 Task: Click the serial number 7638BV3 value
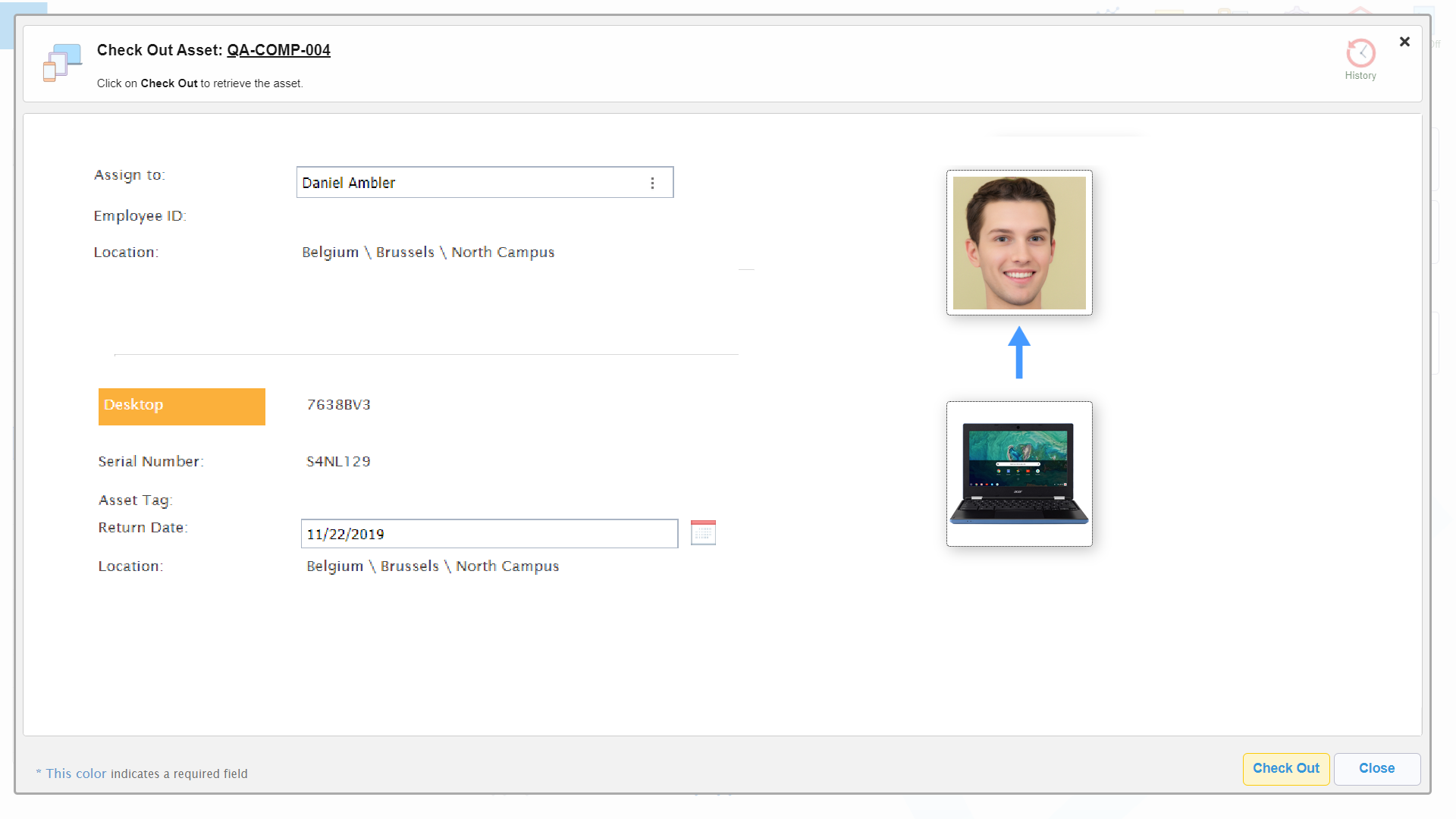[338, 404]
